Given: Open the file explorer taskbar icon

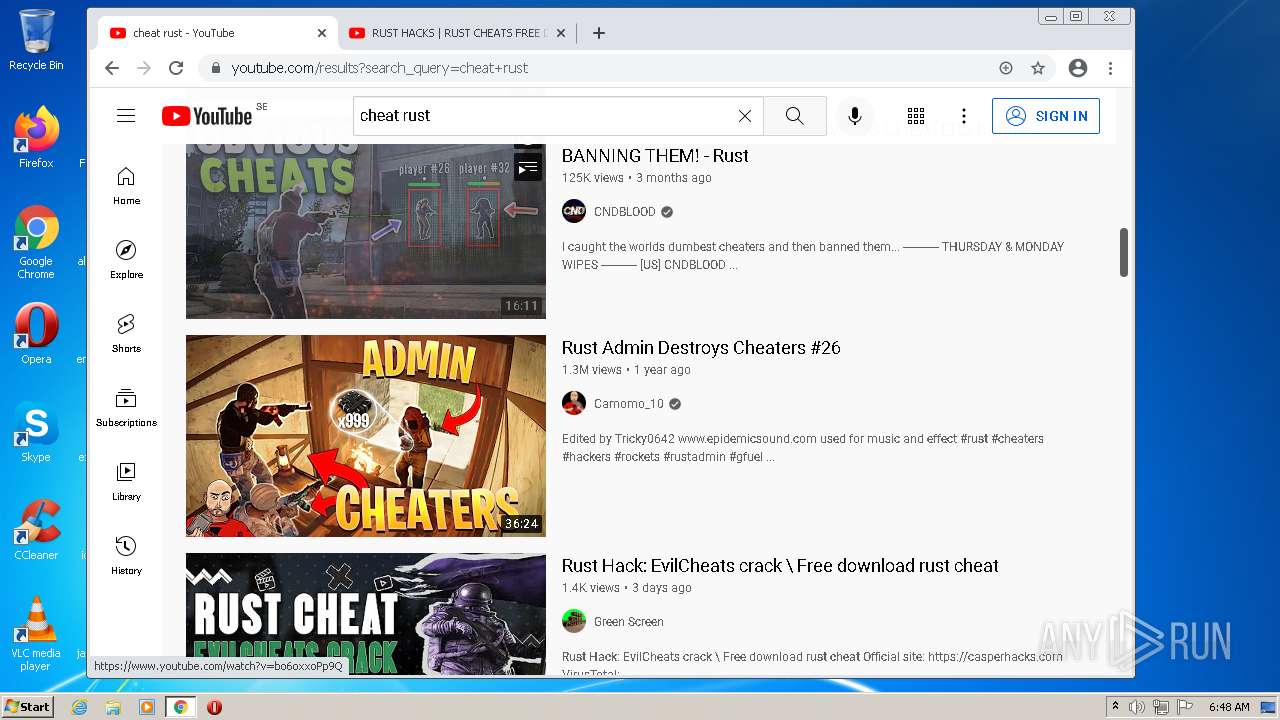Looking at the screenshot, I should pos(113,707).
